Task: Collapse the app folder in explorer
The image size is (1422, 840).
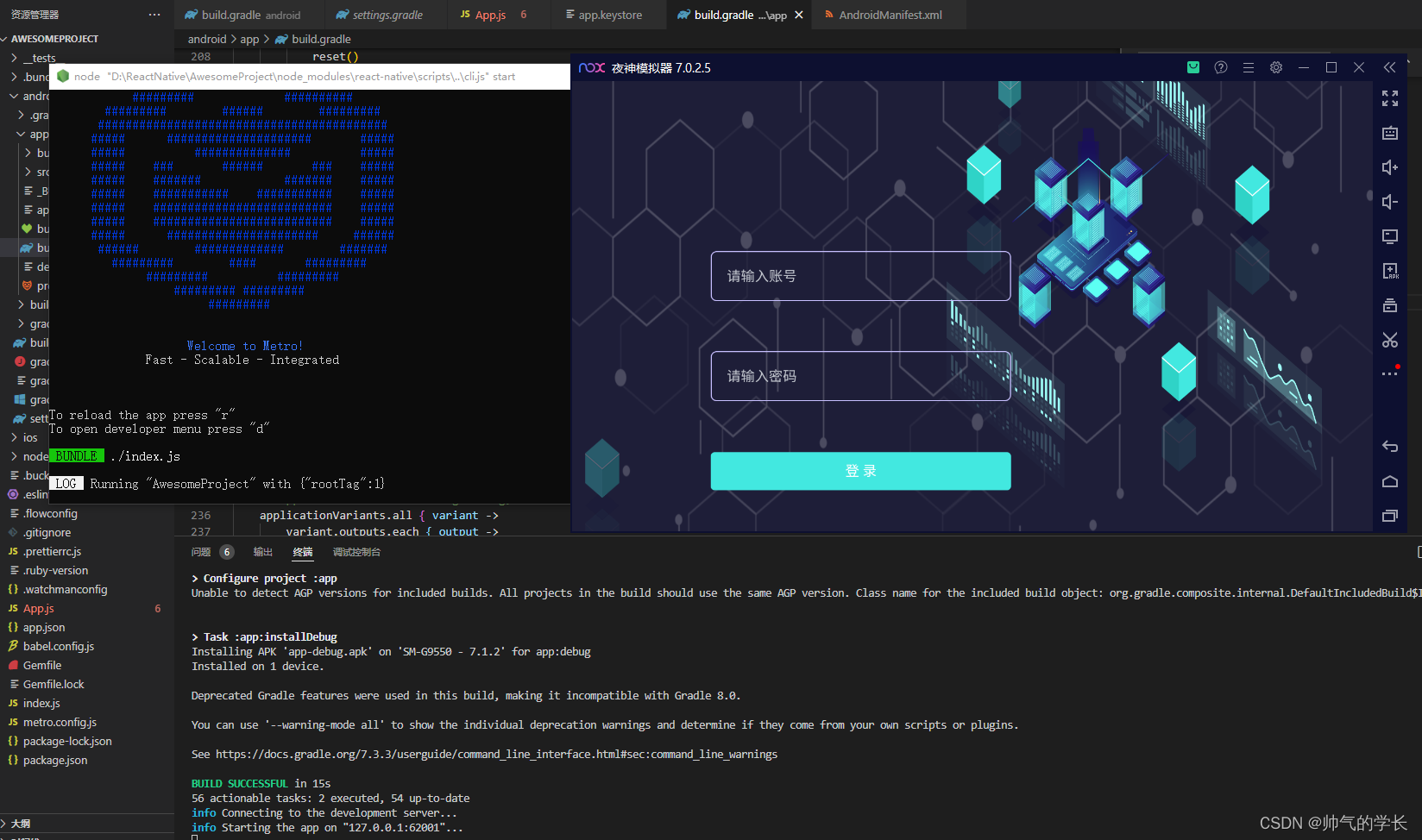Action: (33, 134)
